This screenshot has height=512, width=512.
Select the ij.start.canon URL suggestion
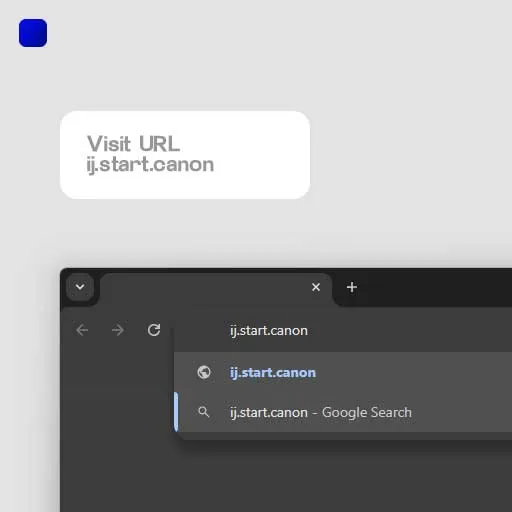point(343,372)
